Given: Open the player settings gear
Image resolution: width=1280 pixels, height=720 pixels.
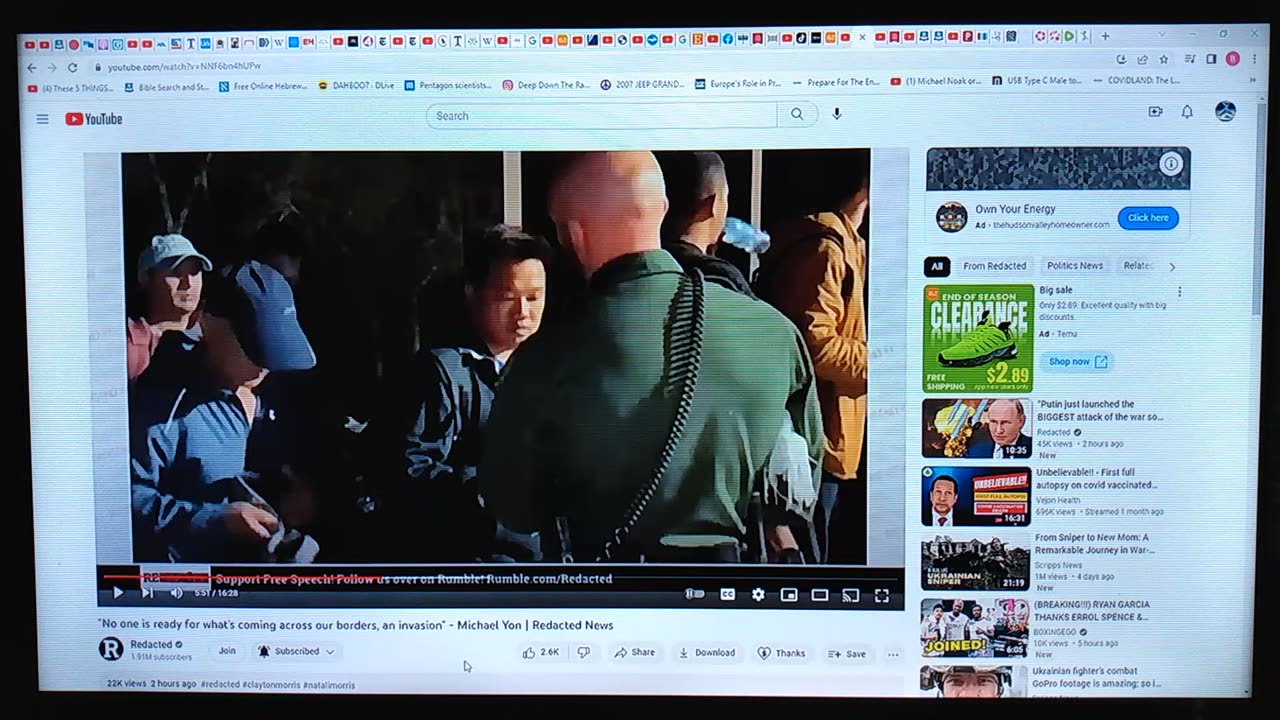Looking at the screenshot, I should click(x=758, y=594).
